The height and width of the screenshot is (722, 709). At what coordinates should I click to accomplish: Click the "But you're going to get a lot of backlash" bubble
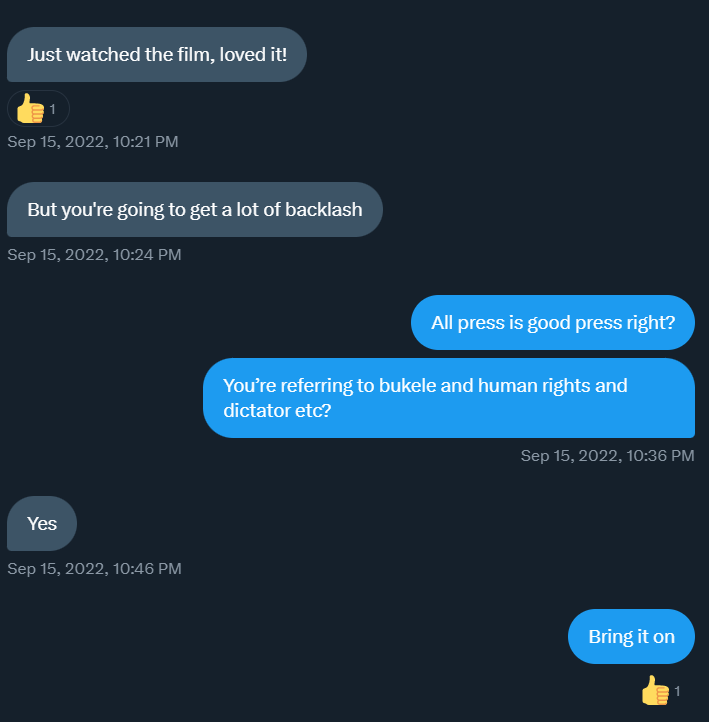point(194,210)
